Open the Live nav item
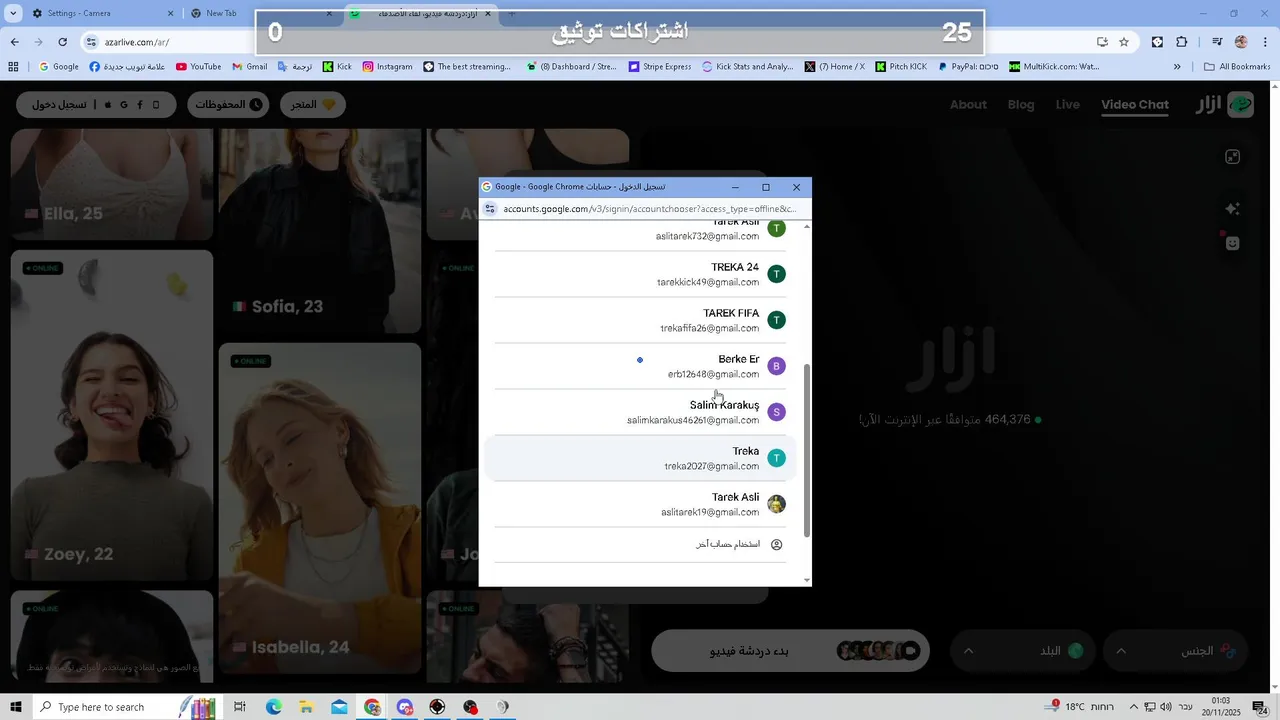Image resolution: width=1280 pixels, height=720 pixels. 1068,104
